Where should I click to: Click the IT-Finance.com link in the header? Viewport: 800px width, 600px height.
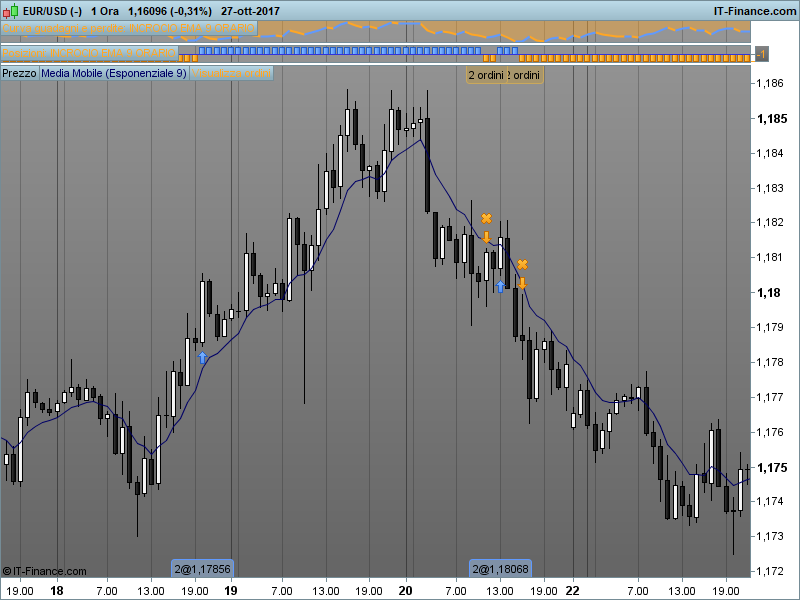point(755,11)
